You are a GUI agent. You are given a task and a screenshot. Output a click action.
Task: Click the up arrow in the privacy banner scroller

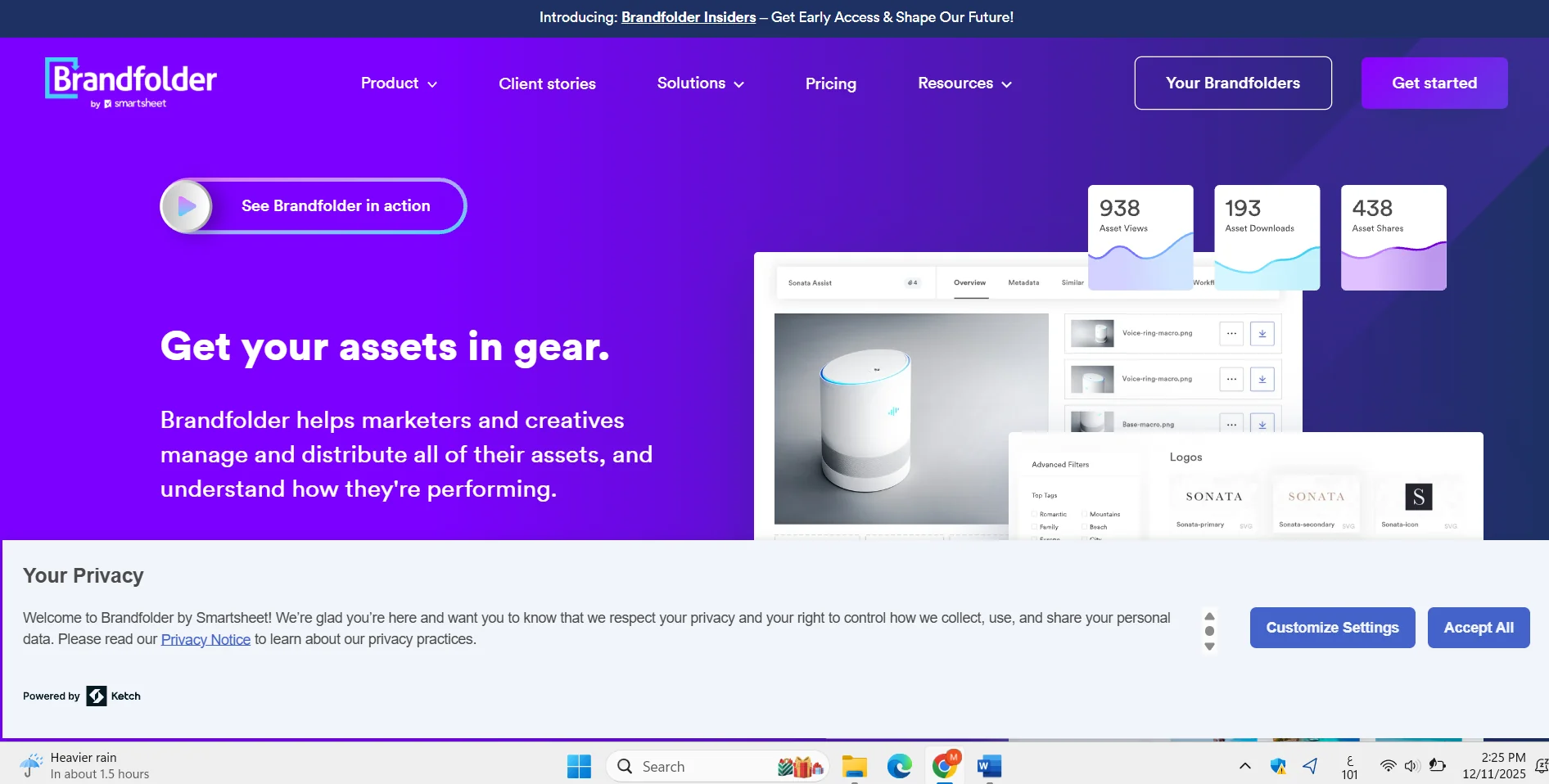(x=1209, y=616)
